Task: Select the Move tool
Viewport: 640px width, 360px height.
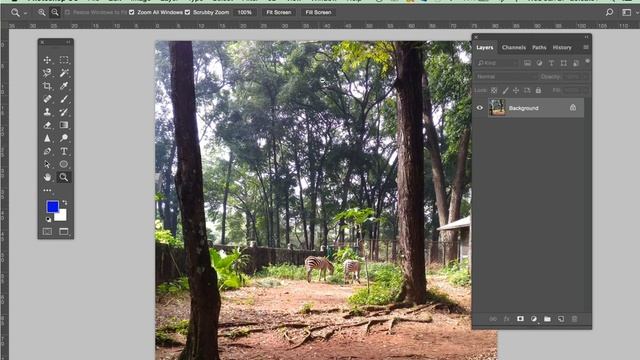Action: [47, 60]
